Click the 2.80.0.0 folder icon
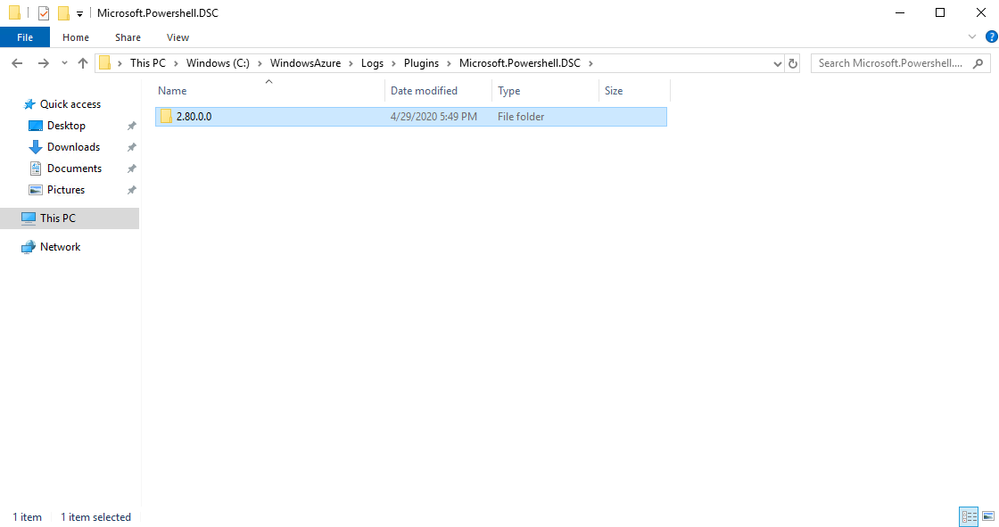 [166, 116]
